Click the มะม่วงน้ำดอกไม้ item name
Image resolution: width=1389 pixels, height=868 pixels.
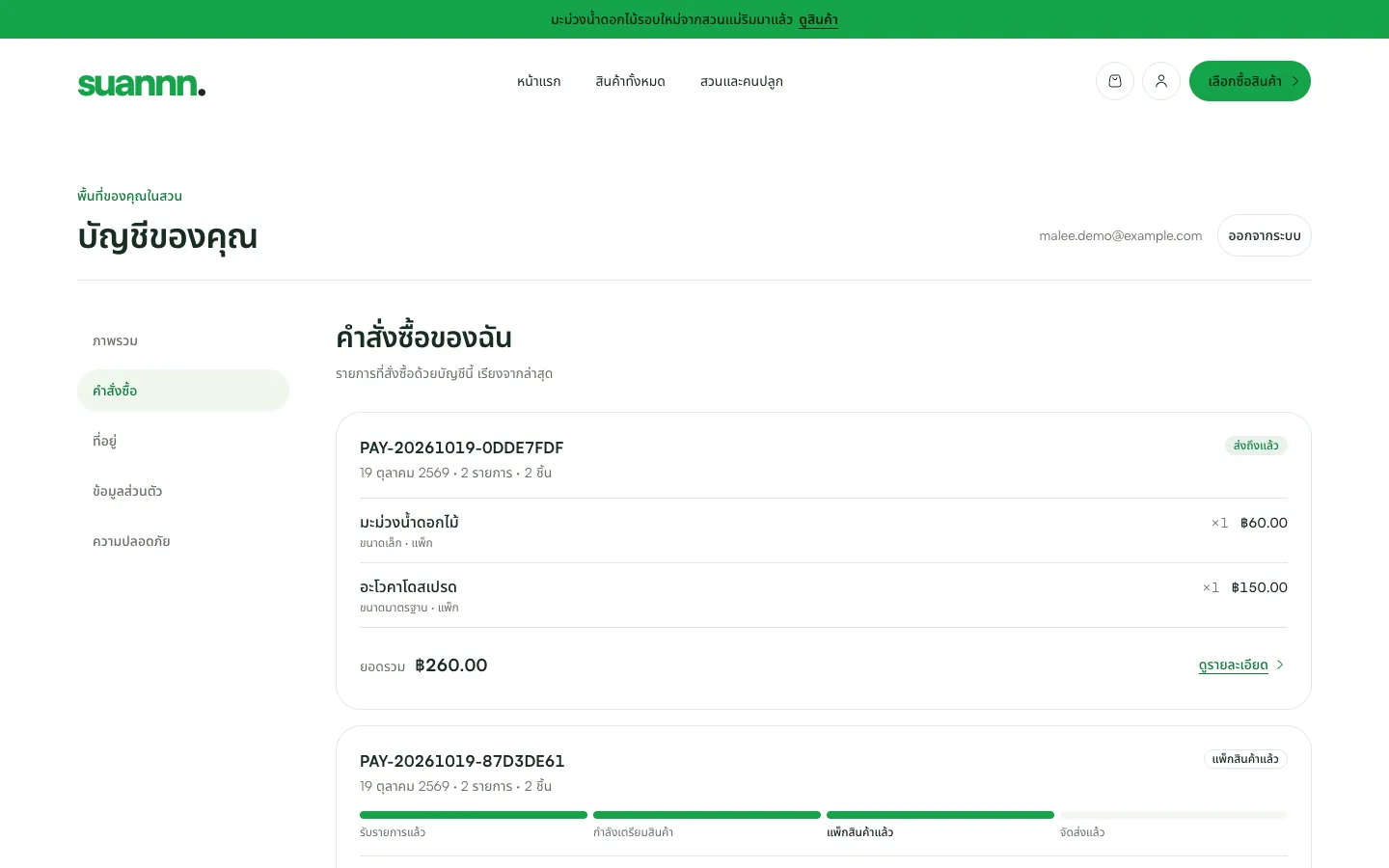pos(409,522)
